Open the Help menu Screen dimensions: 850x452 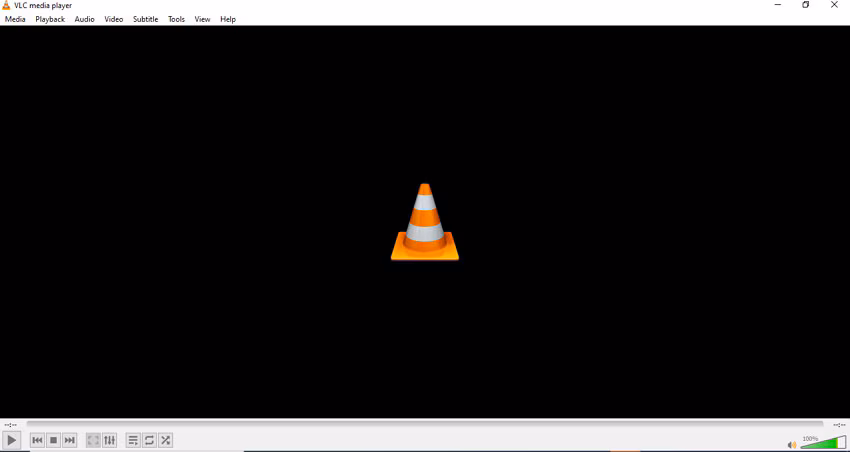(x=228, y=19)
